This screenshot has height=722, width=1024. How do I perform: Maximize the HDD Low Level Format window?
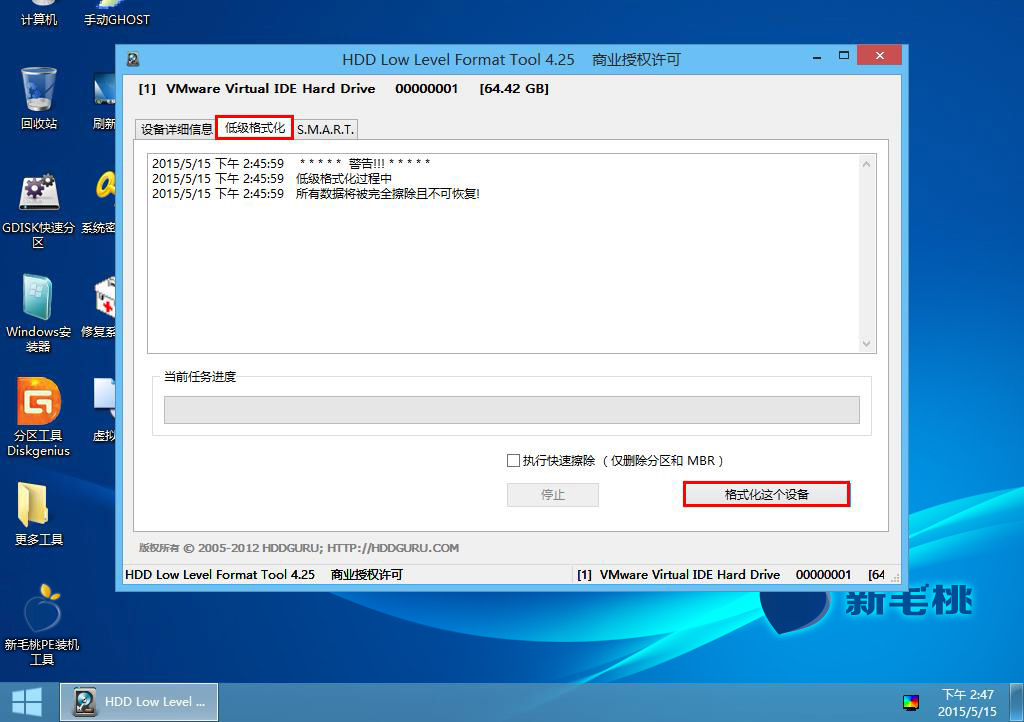click(844, 56)
